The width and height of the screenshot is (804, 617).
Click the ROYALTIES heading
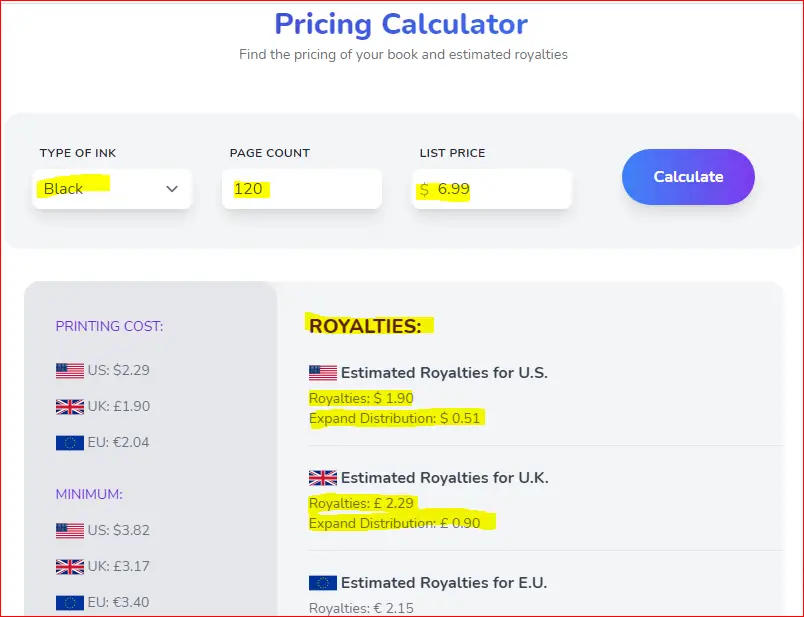coord(365,326)
